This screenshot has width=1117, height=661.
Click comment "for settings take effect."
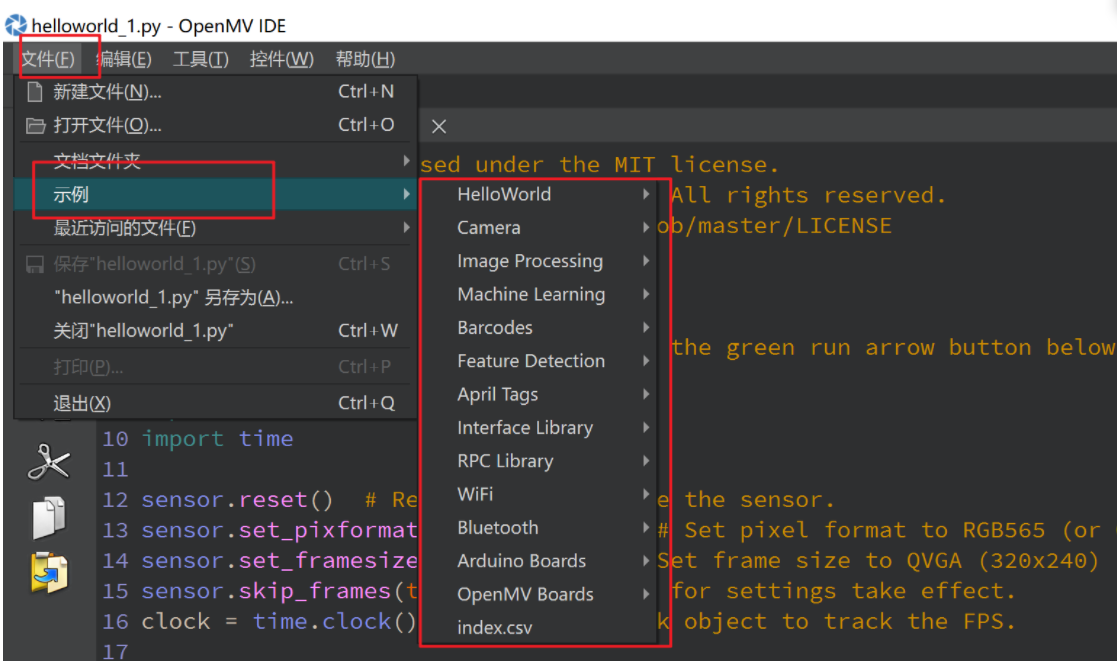tap(843, 591)
